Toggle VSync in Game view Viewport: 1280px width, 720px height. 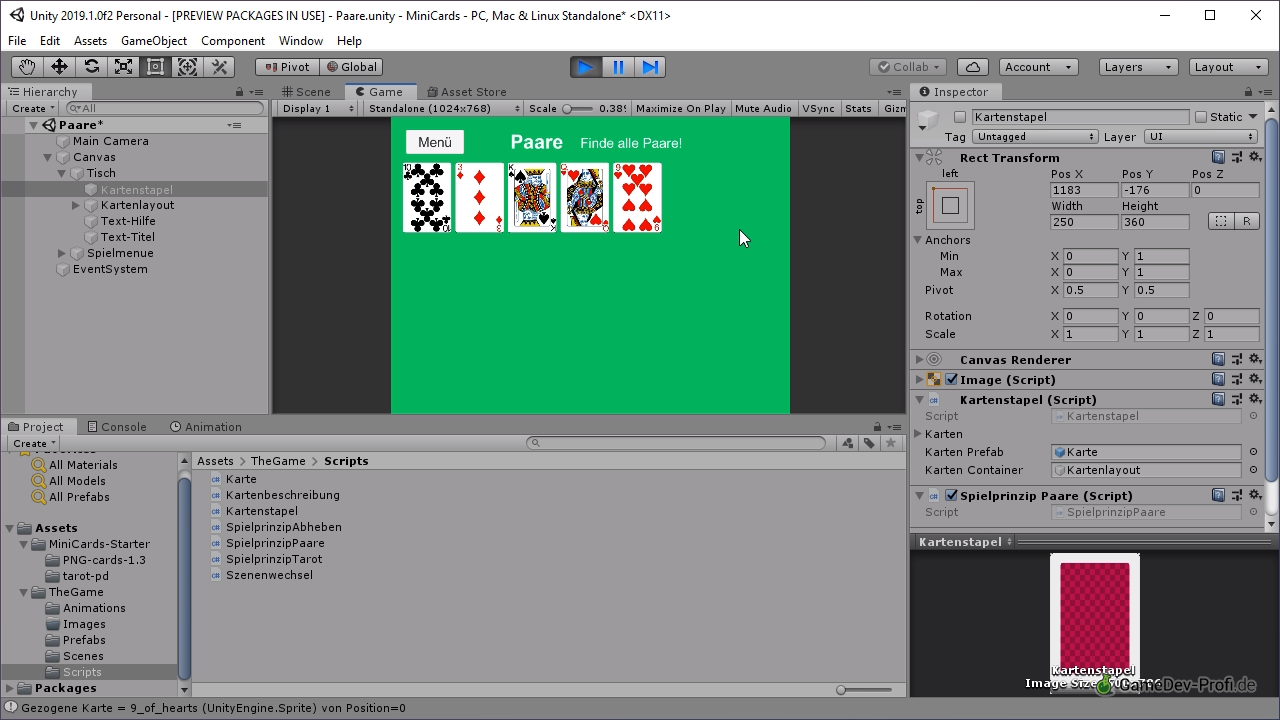click(818, 108)
